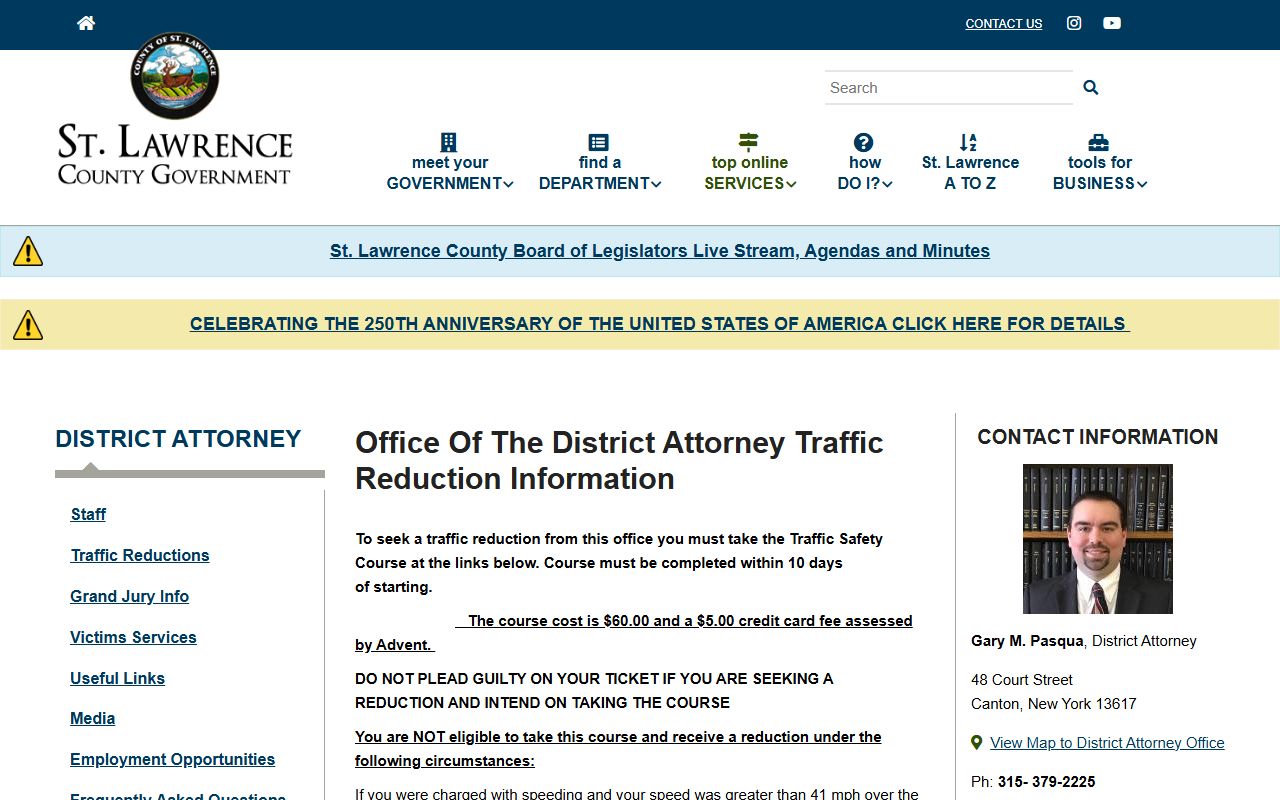Click the A-Z sort icon above St. Lawrence

tap(968, 142)
